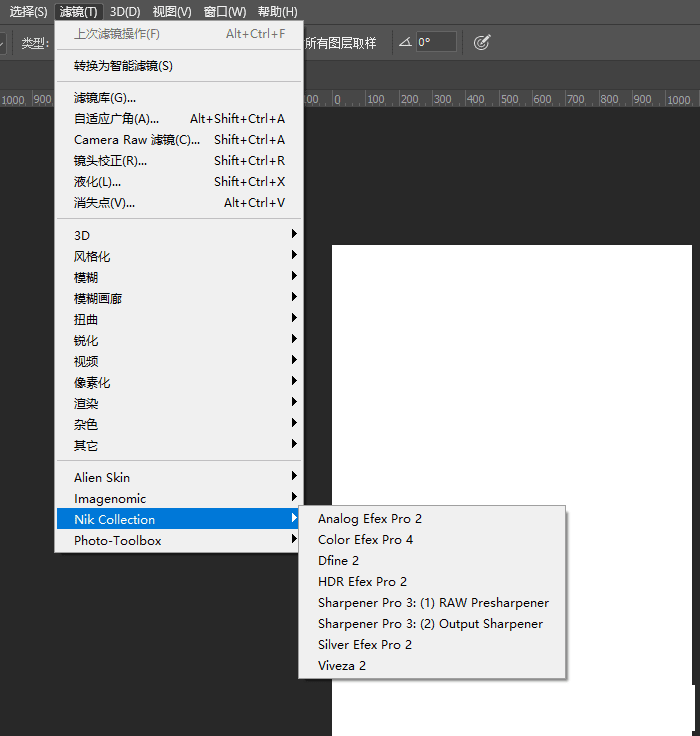The image size is (700, 736).
Task: Expand the 风格化 submenu
Action: tap(179, 256)
